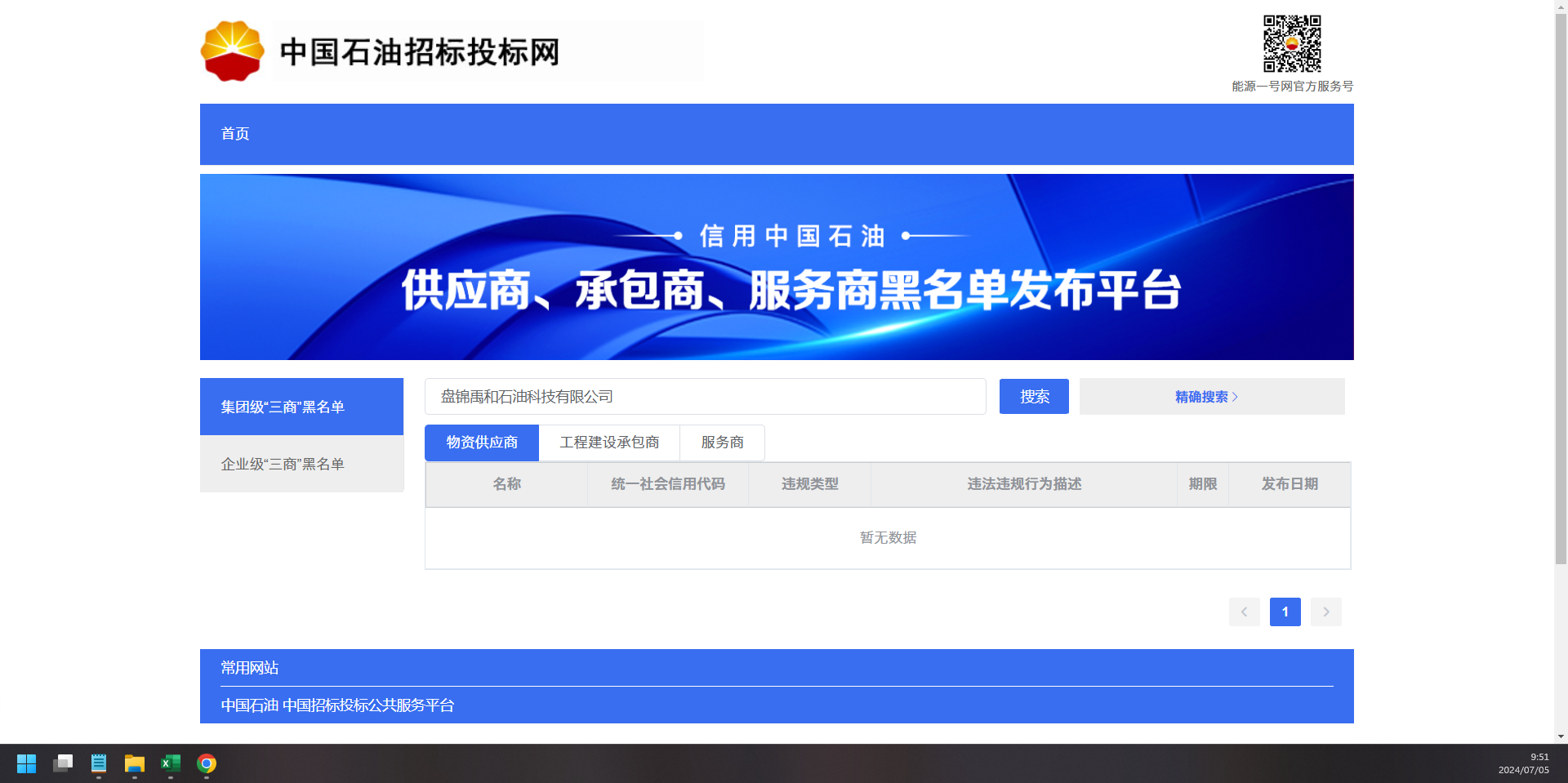Click the page vertical scrollbar thumb
1568x783 pixels.
[x=1561, y=287]
